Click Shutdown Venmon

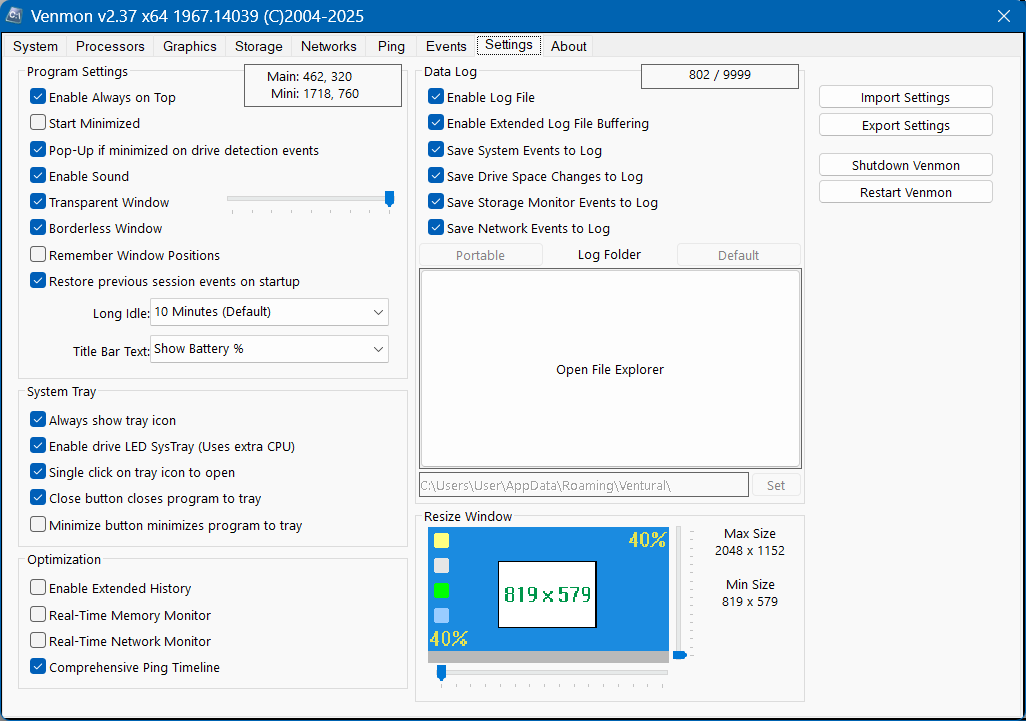pos(906,165)
